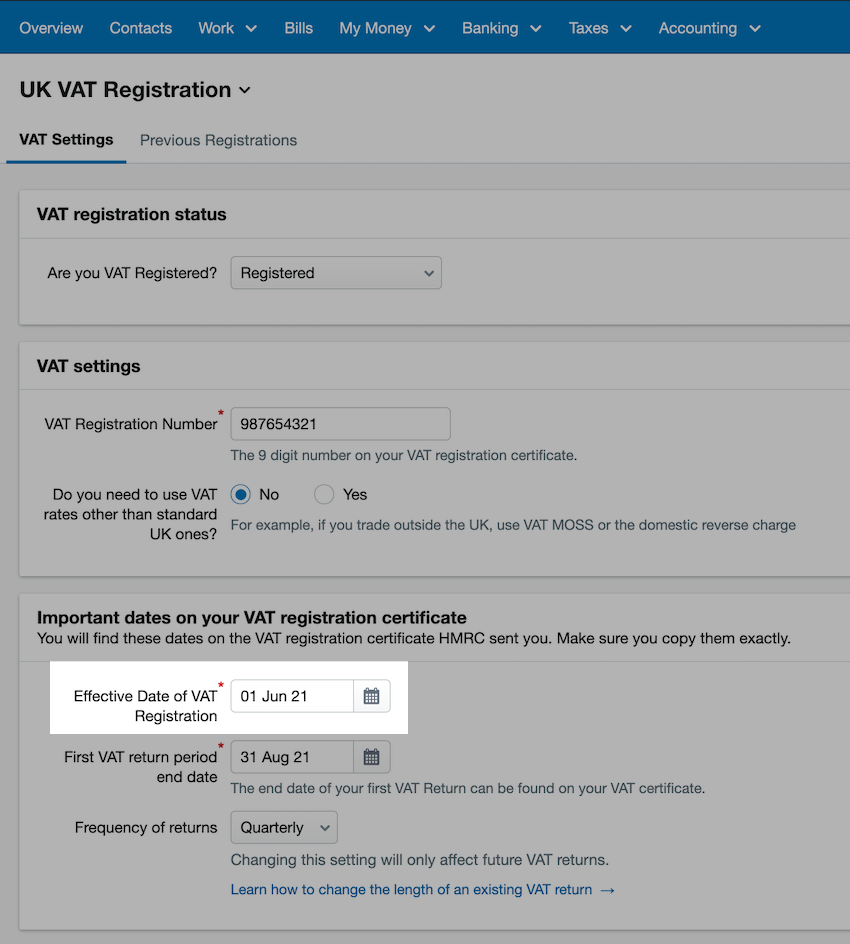Open calendar picker for Effective Date of VAT Registration
The image size is (850, 944).
(x=371, y=696)
